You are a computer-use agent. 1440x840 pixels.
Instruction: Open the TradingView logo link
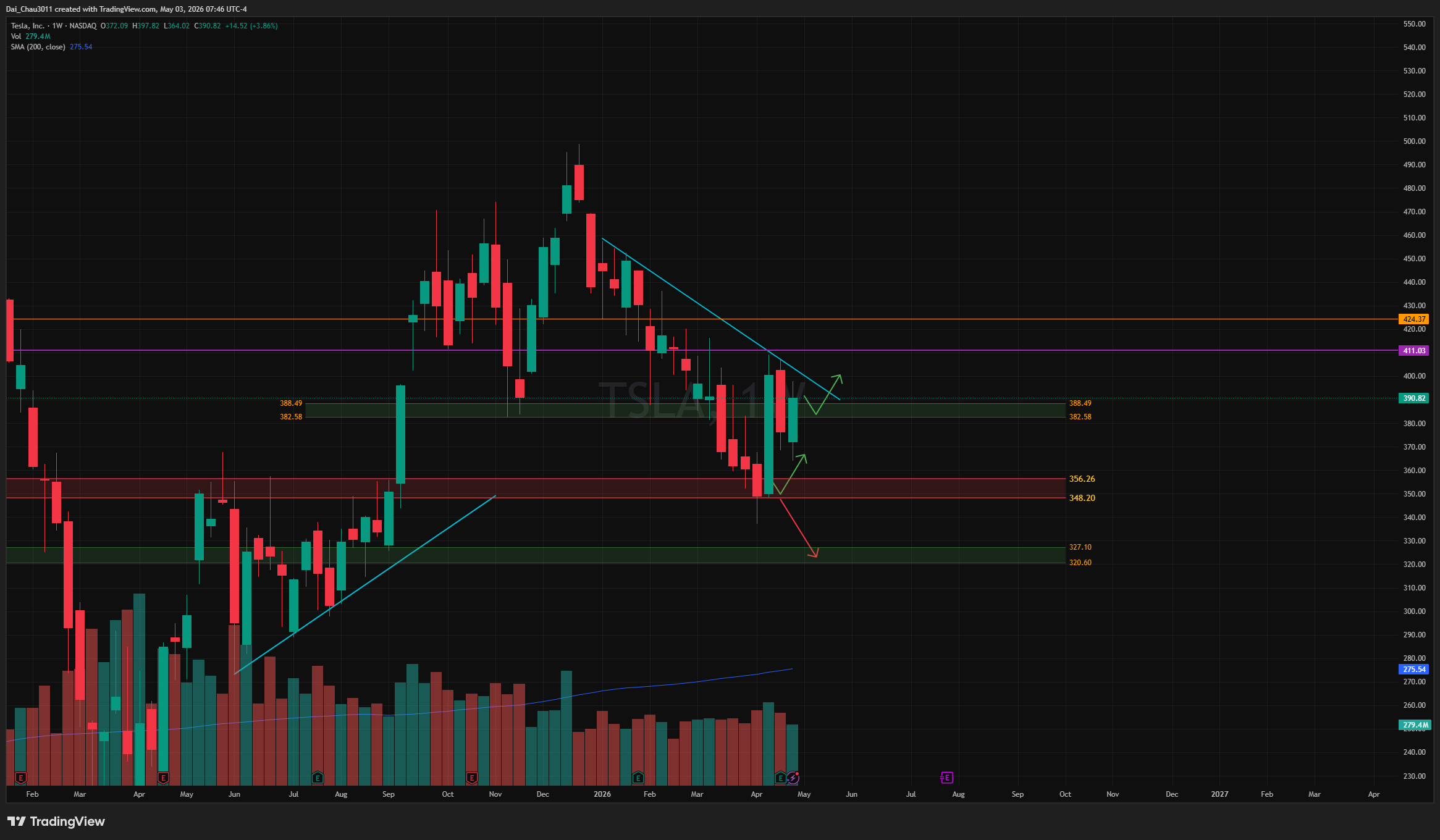tap(56, 821)
